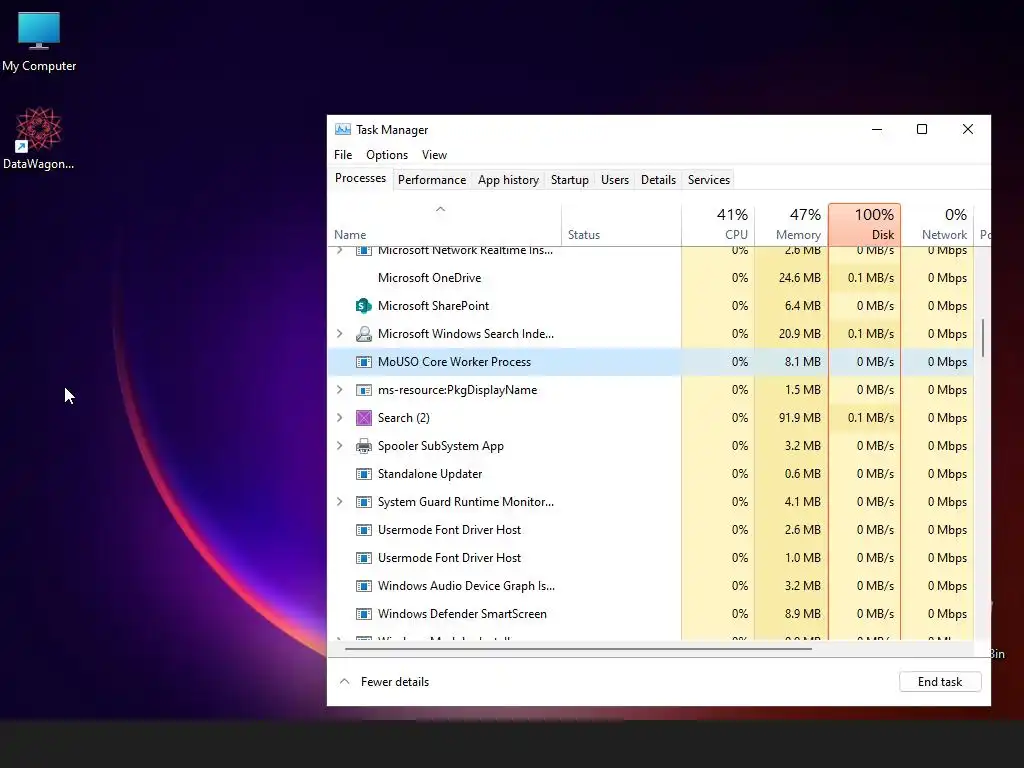
Task: Select the Microsoft OneDrive process row
Action: (x=650, y=278)
